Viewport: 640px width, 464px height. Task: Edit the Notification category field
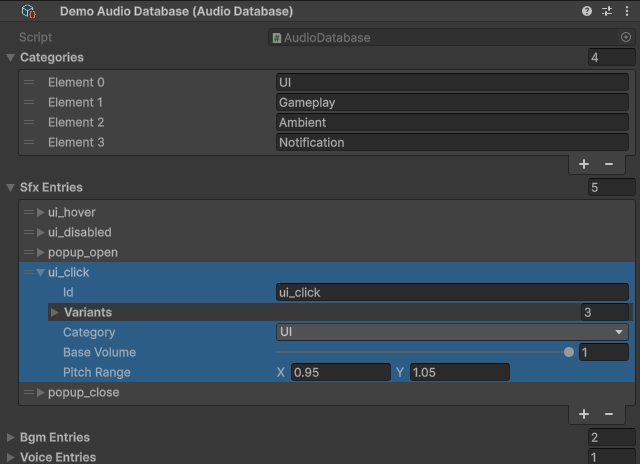tap(452, 142)
